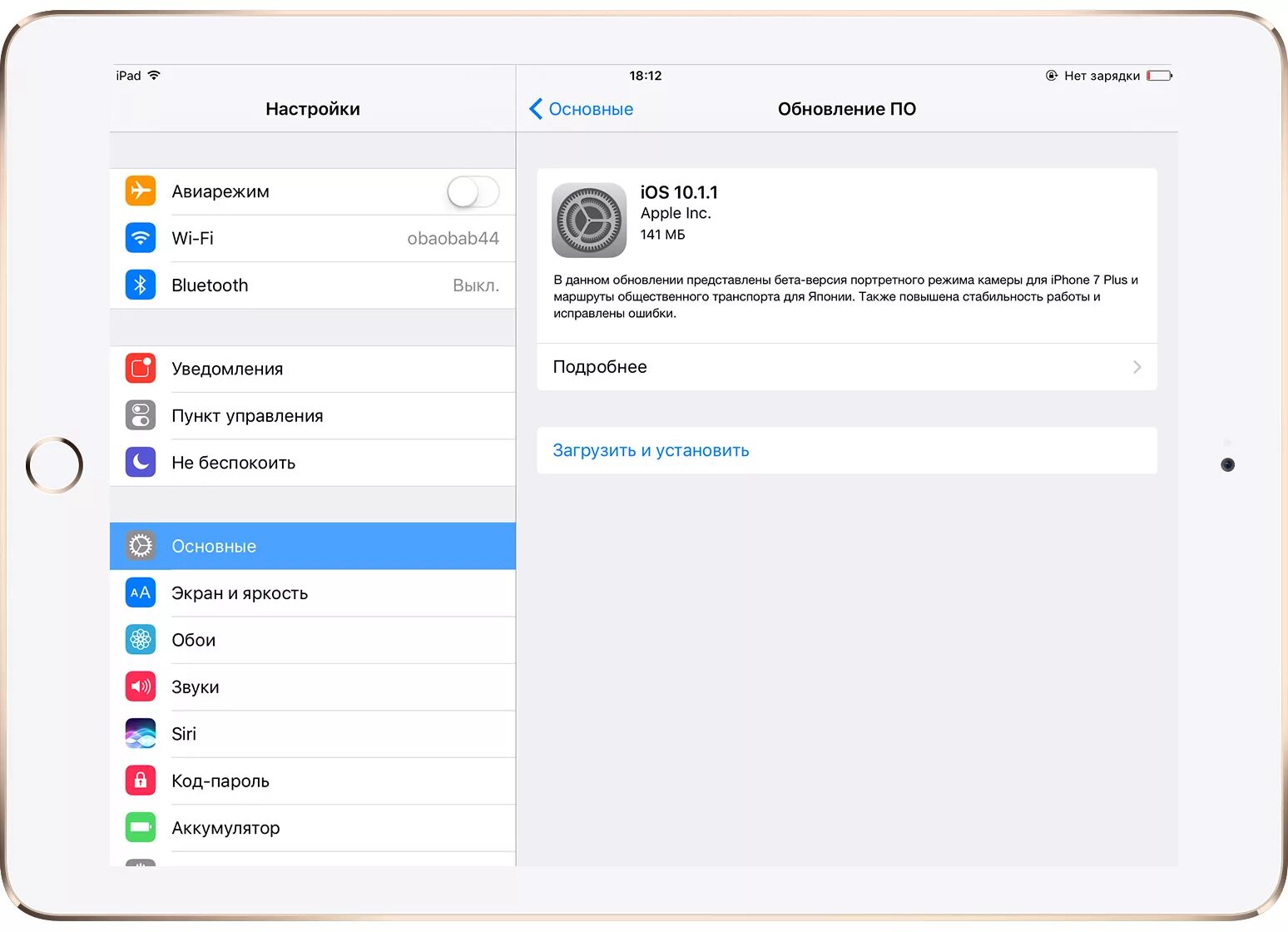Image resolution: width=1288 pixels, height=932 pixels.
Task: Tap the Wi-Fi signal status bar icon
Action: (154, 75)
